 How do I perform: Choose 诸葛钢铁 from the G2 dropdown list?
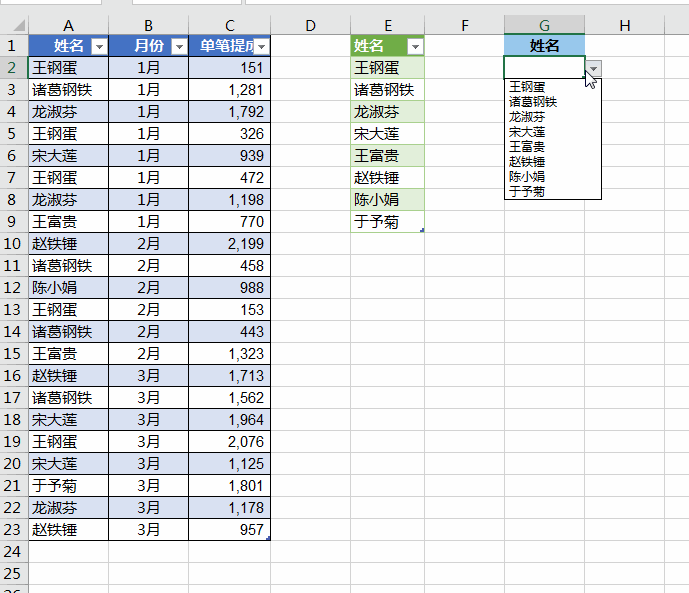[552, 102]
